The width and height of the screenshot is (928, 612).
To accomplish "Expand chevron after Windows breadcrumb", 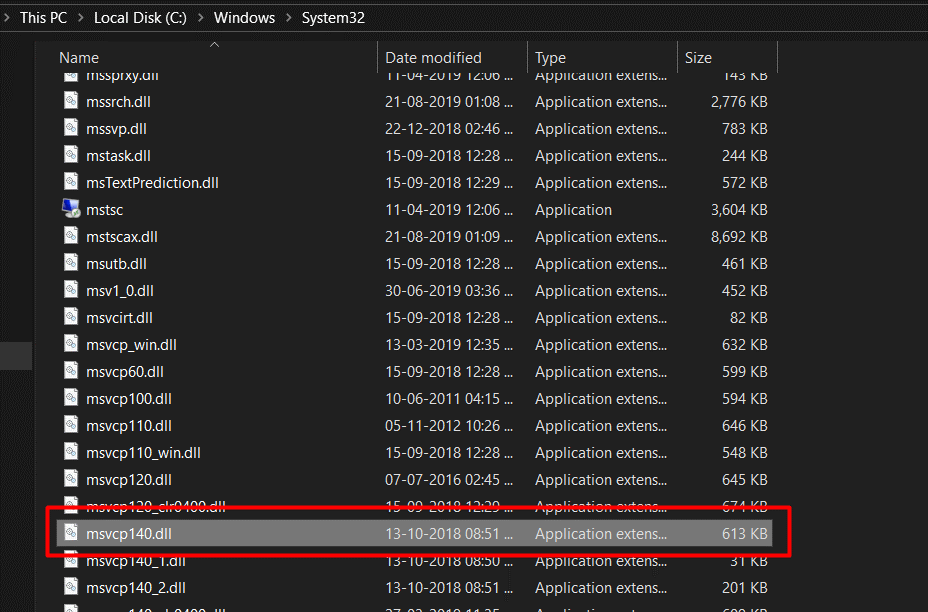I will tap(289, 18).
